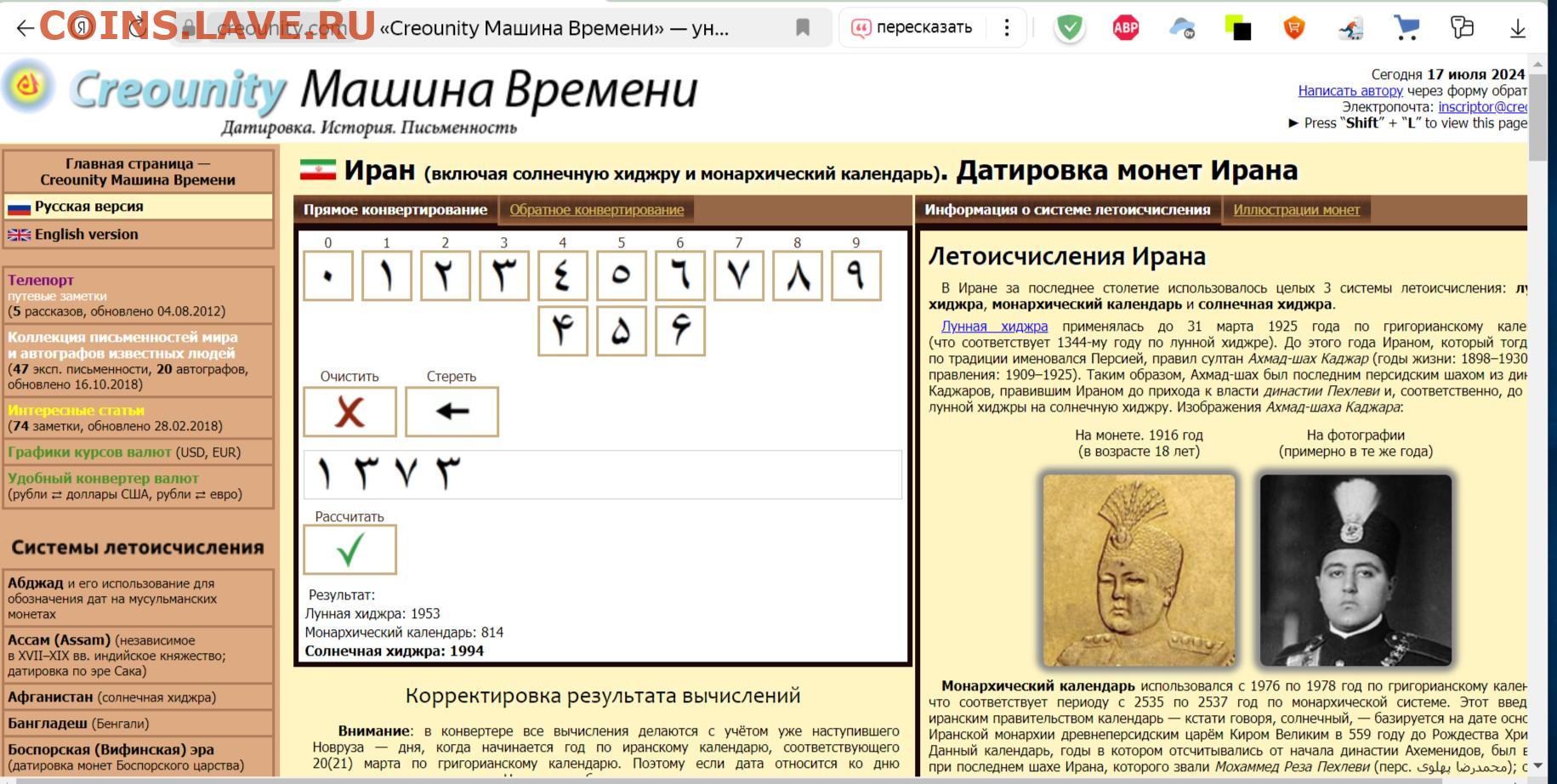1557x784 pixels.
Task: Click the Ahmad Shah black-and-white photo
Action: [x=1355, y=570]
